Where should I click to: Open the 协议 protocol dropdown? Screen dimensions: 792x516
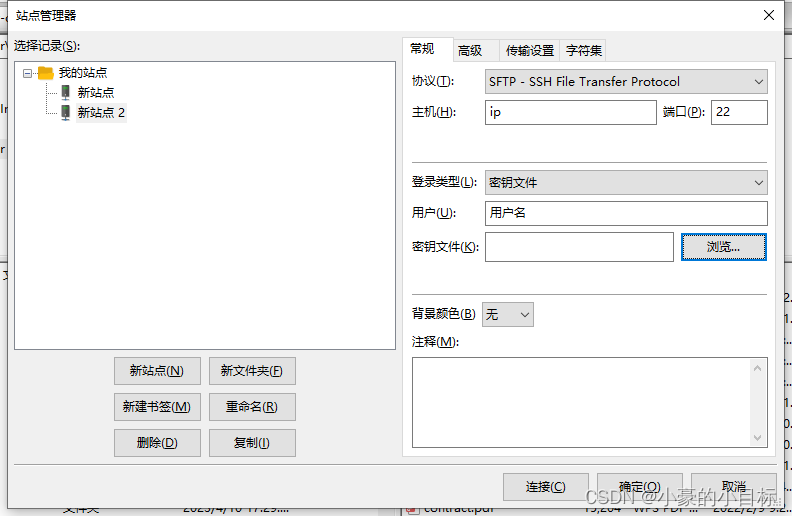[x=626, y=82]
